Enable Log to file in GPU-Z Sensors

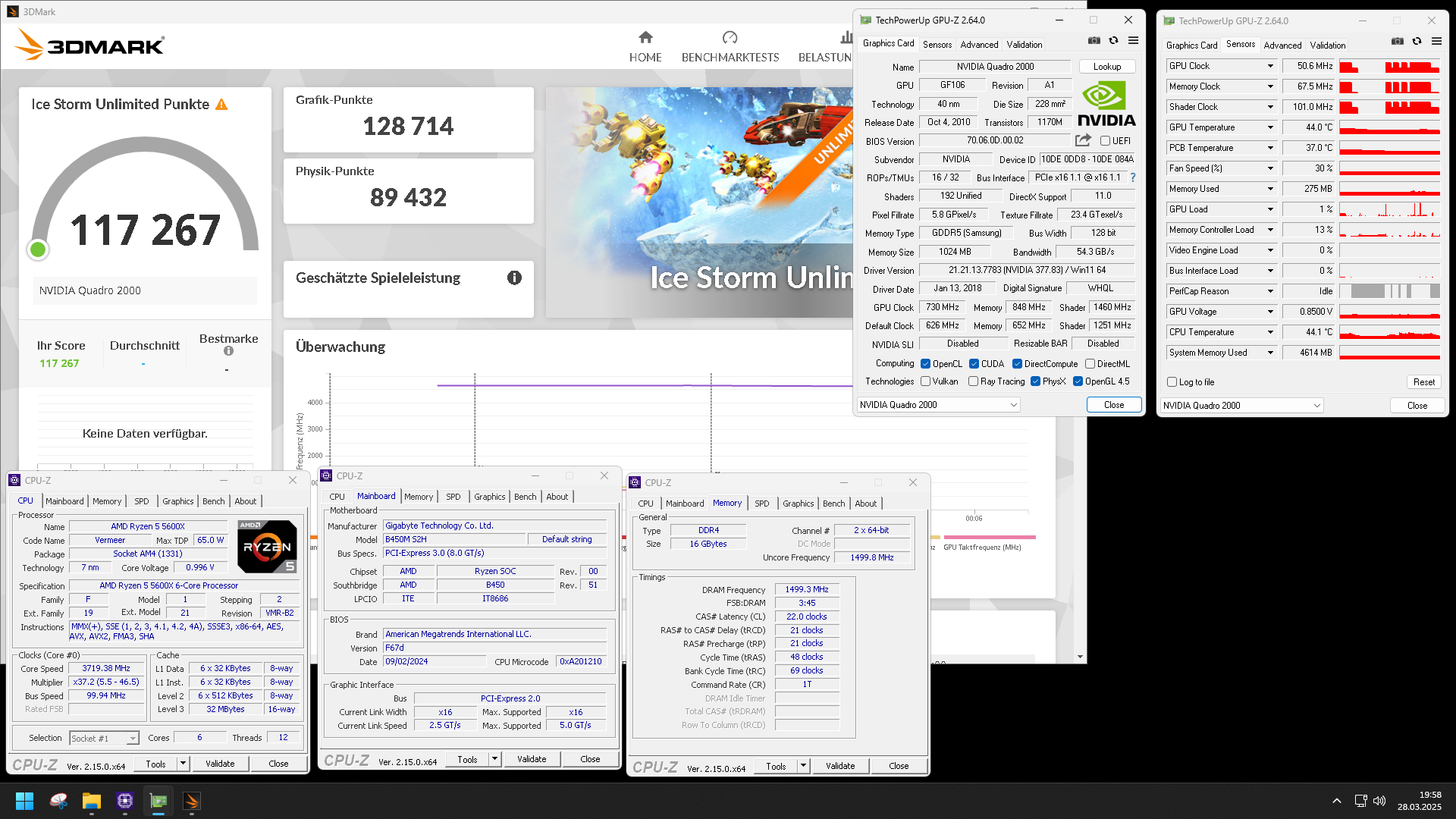pyautogui.click(x=1172, y=382)
